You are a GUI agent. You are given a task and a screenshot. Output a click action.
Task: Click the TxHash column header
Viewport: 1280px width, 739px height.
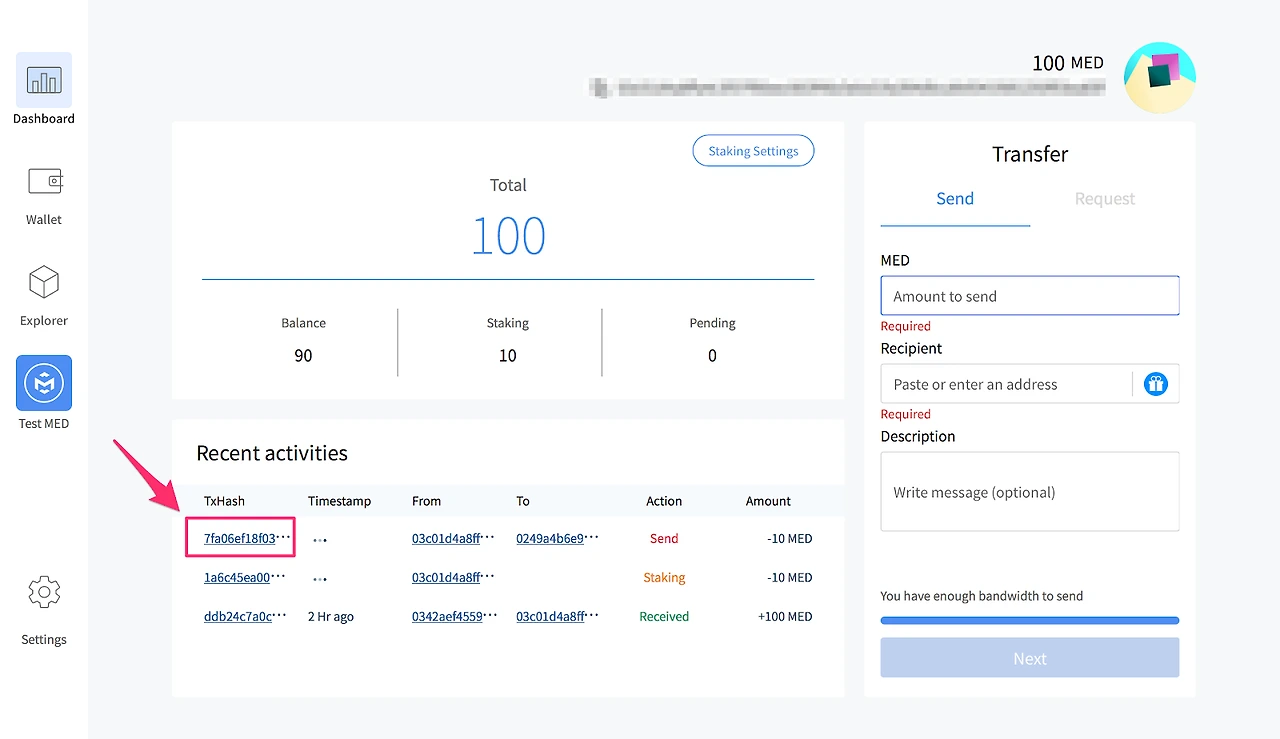tap(224, 501)
